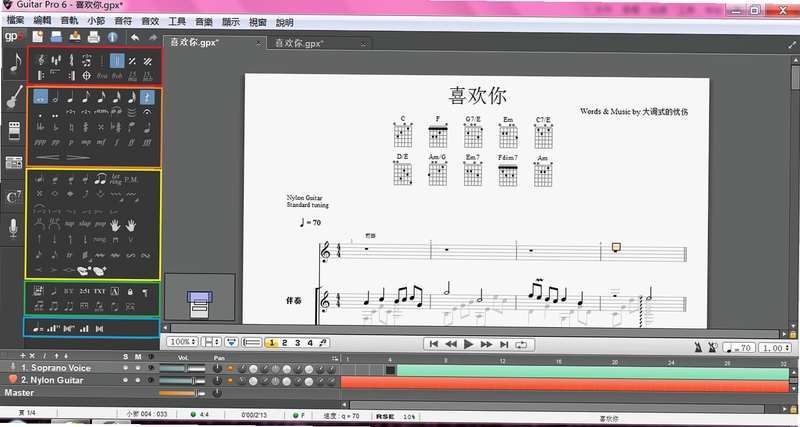
Task: Set dynamic to fff
Action: point(147,142)
